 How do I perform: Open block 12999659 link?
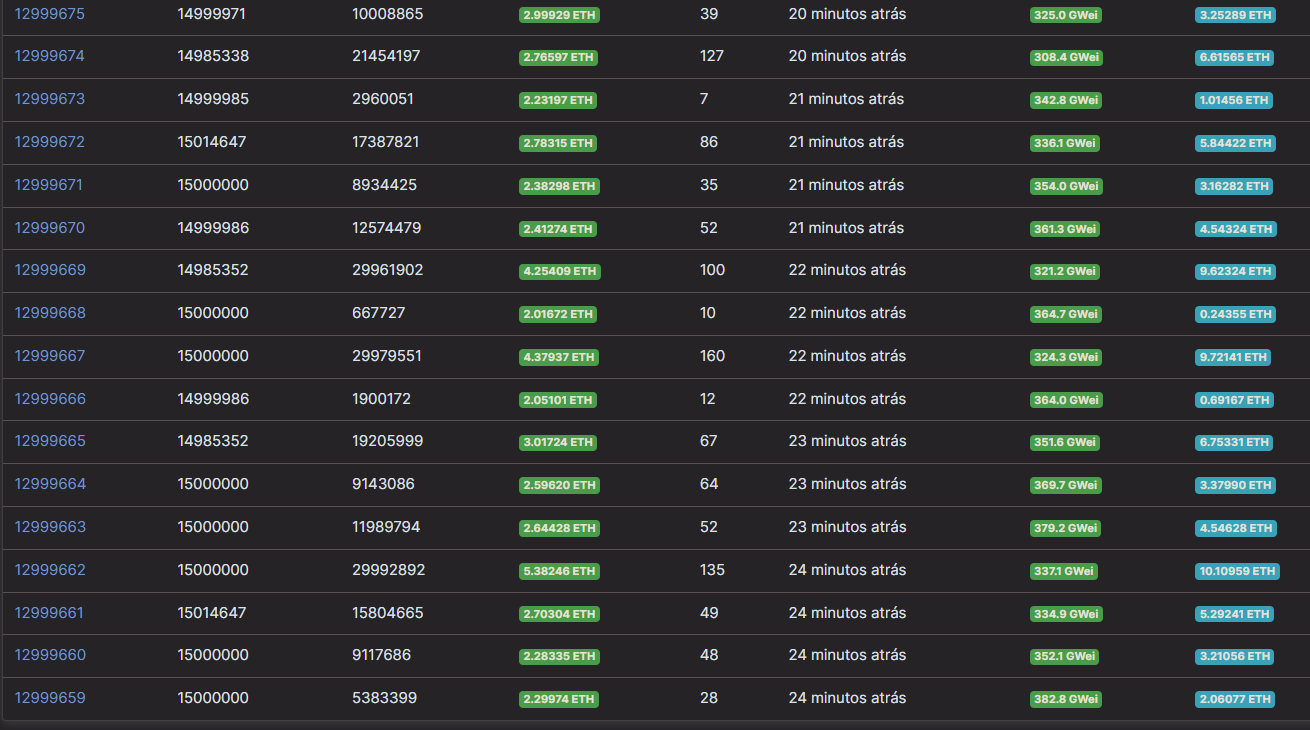click(x=50, y=698)
